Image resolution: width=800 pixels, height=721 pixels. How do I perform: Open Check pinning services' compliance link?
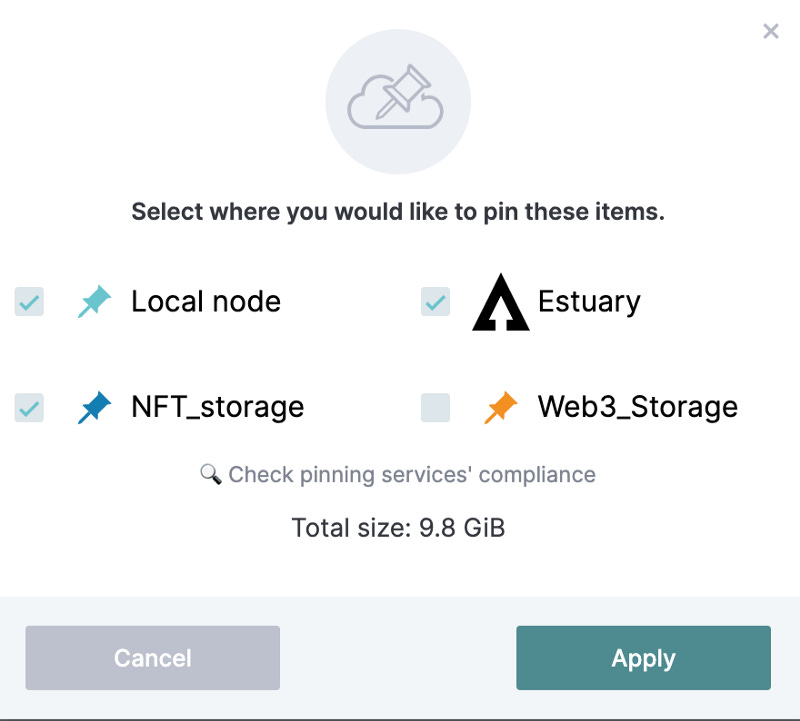click(411, 474)
